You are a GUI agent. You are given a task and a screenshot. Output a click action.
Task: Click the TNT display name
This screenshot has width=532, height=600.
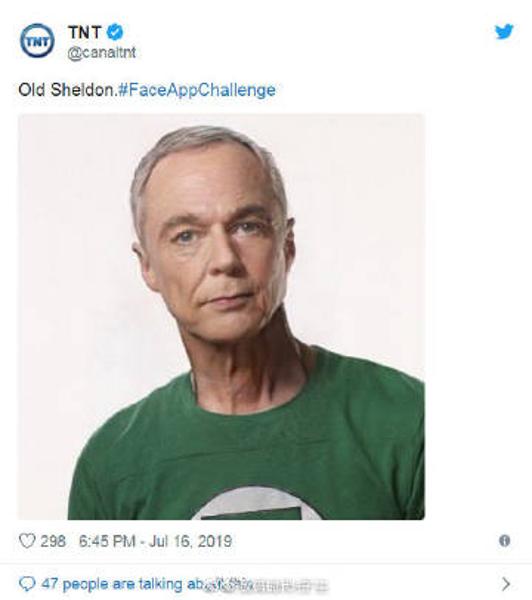(x=85, y=32)
